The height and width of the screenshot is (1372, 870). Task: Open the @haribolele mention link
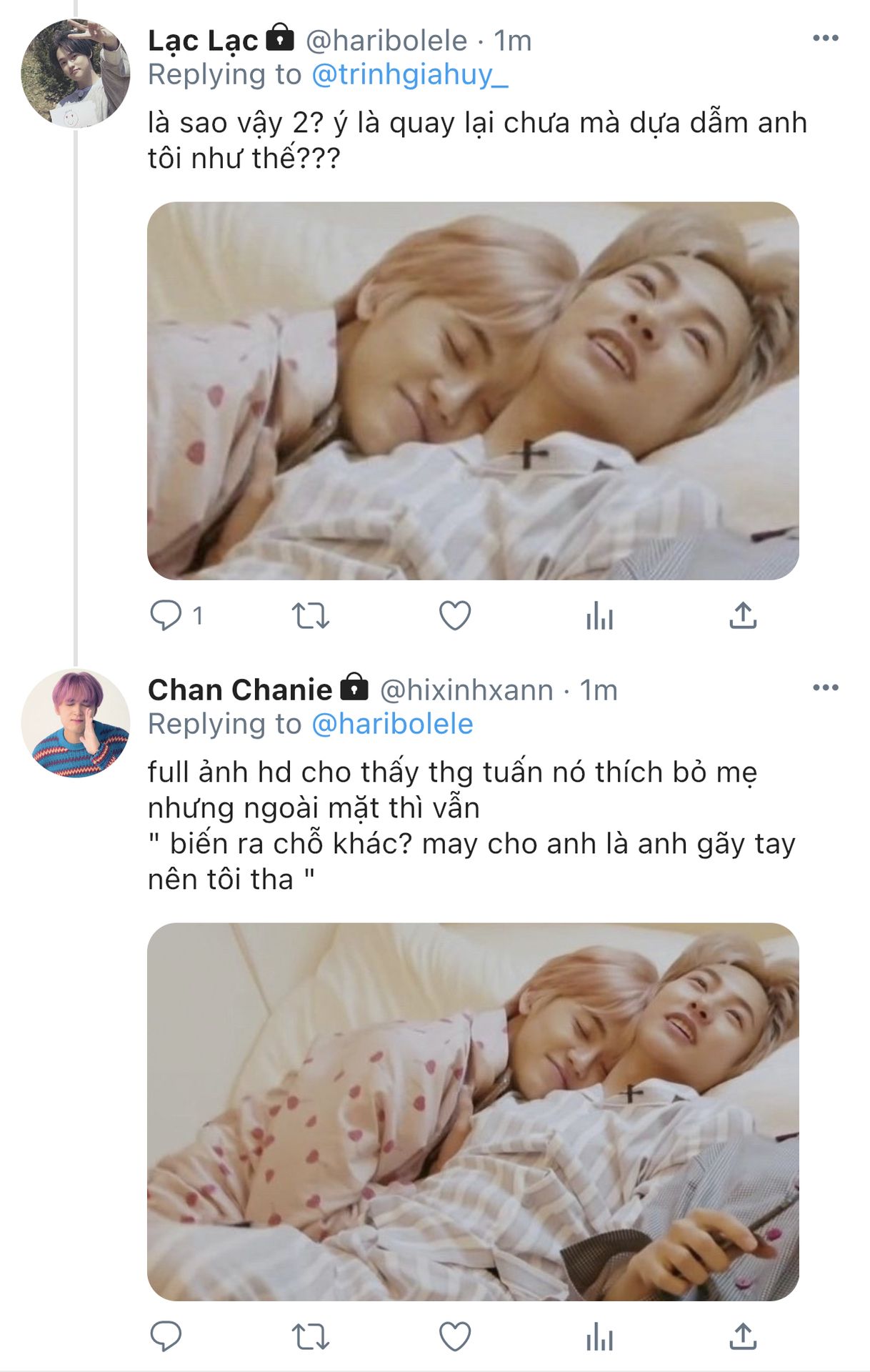coord(393,725)
